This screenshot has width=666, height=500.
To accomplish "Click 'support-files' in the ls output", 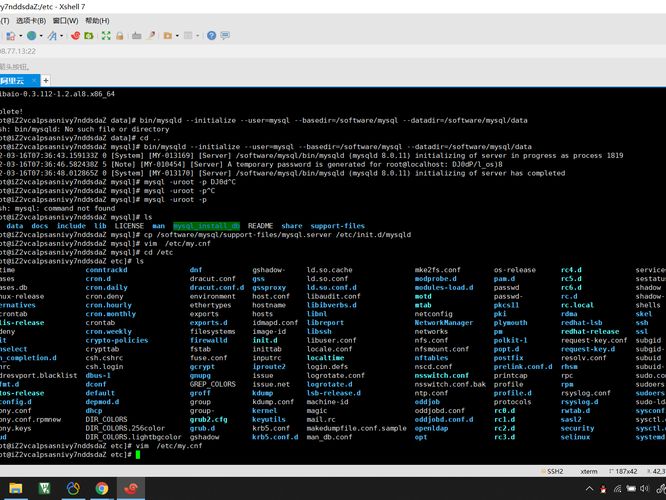I will [338, 226].
